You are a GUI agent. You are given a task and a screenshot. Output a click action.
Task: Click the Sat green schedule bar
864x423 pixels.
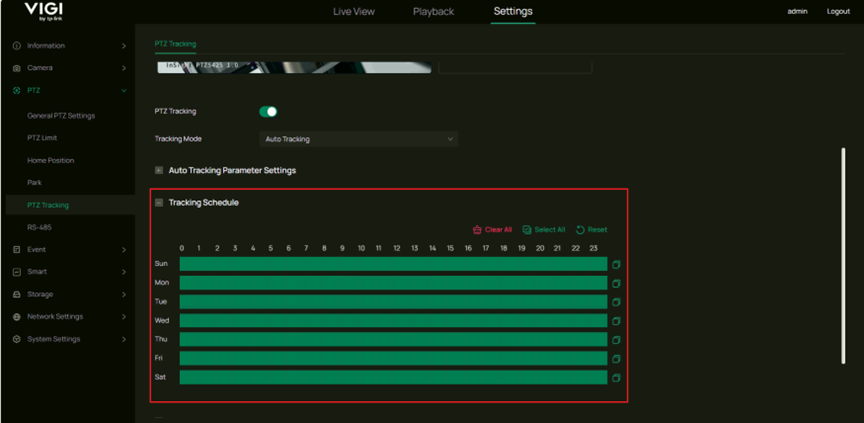[393, 377]
